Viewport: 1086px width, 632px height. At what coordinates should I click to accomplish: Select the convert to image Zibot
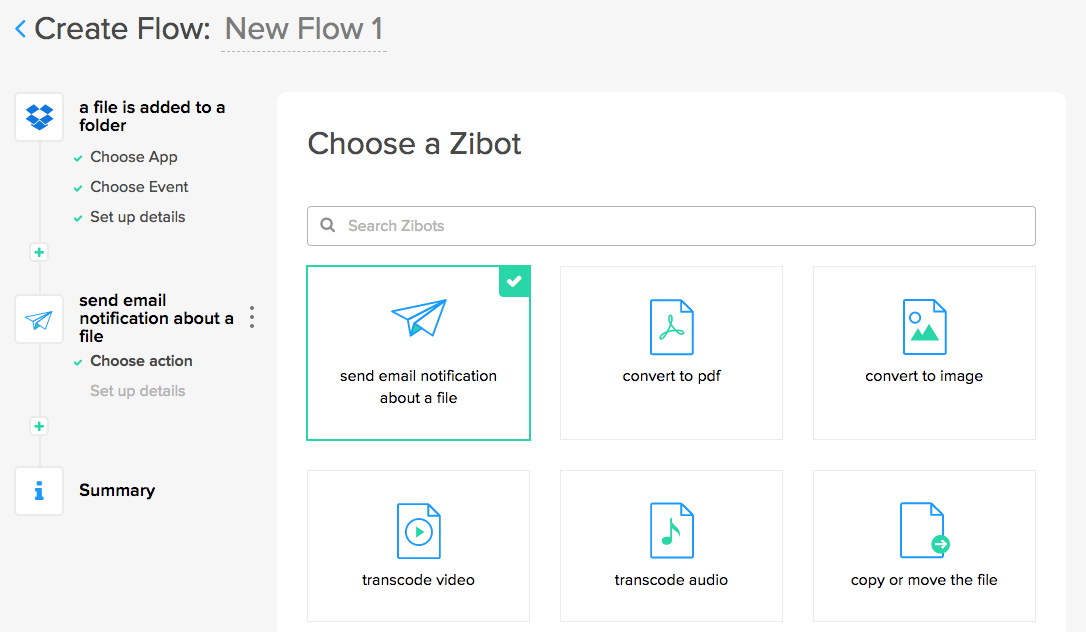[x=924, y=352]
